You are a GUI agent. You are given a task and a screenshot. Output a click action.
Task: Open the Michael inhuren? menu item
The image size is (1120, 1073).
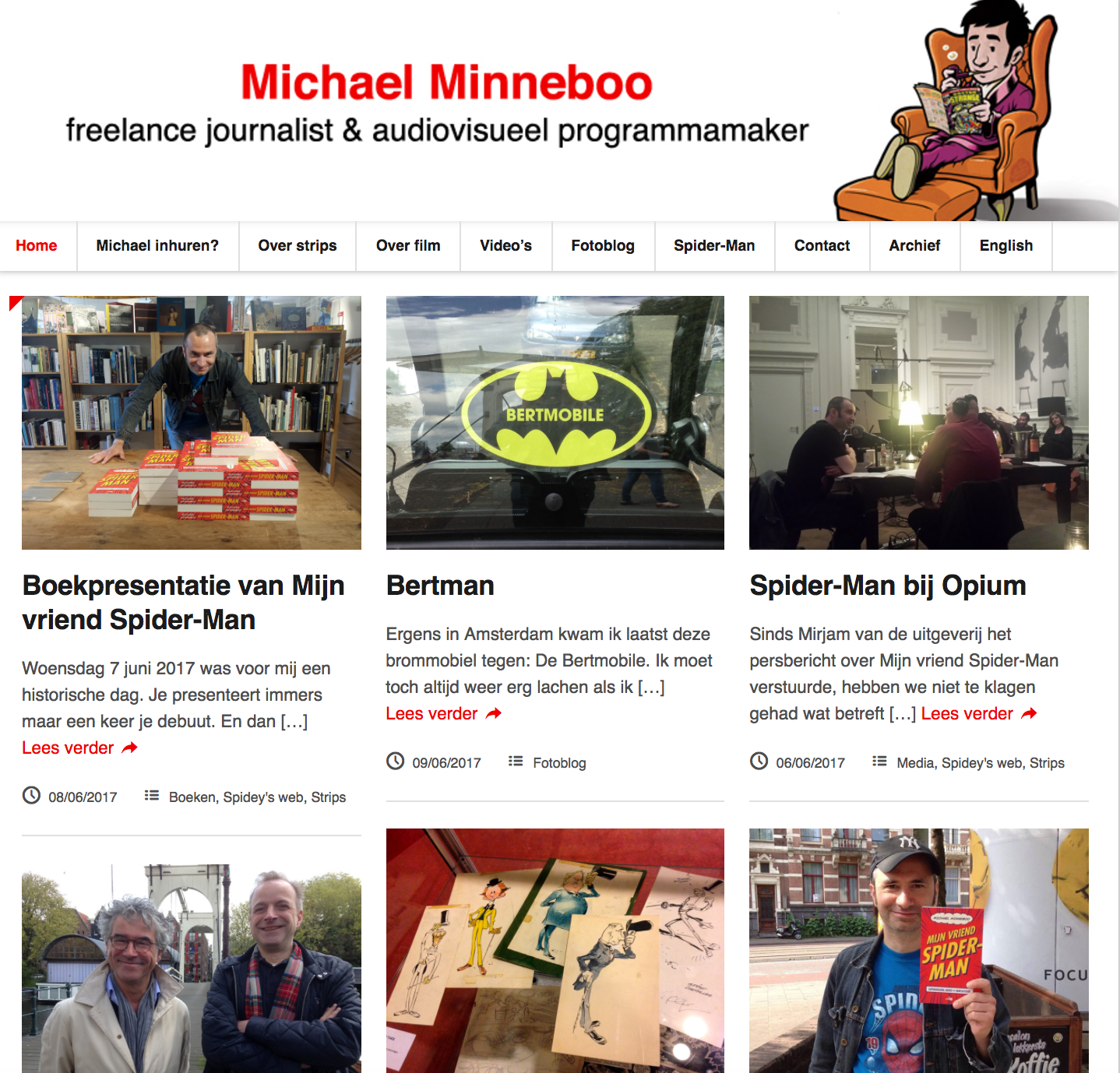pos(157,246)
